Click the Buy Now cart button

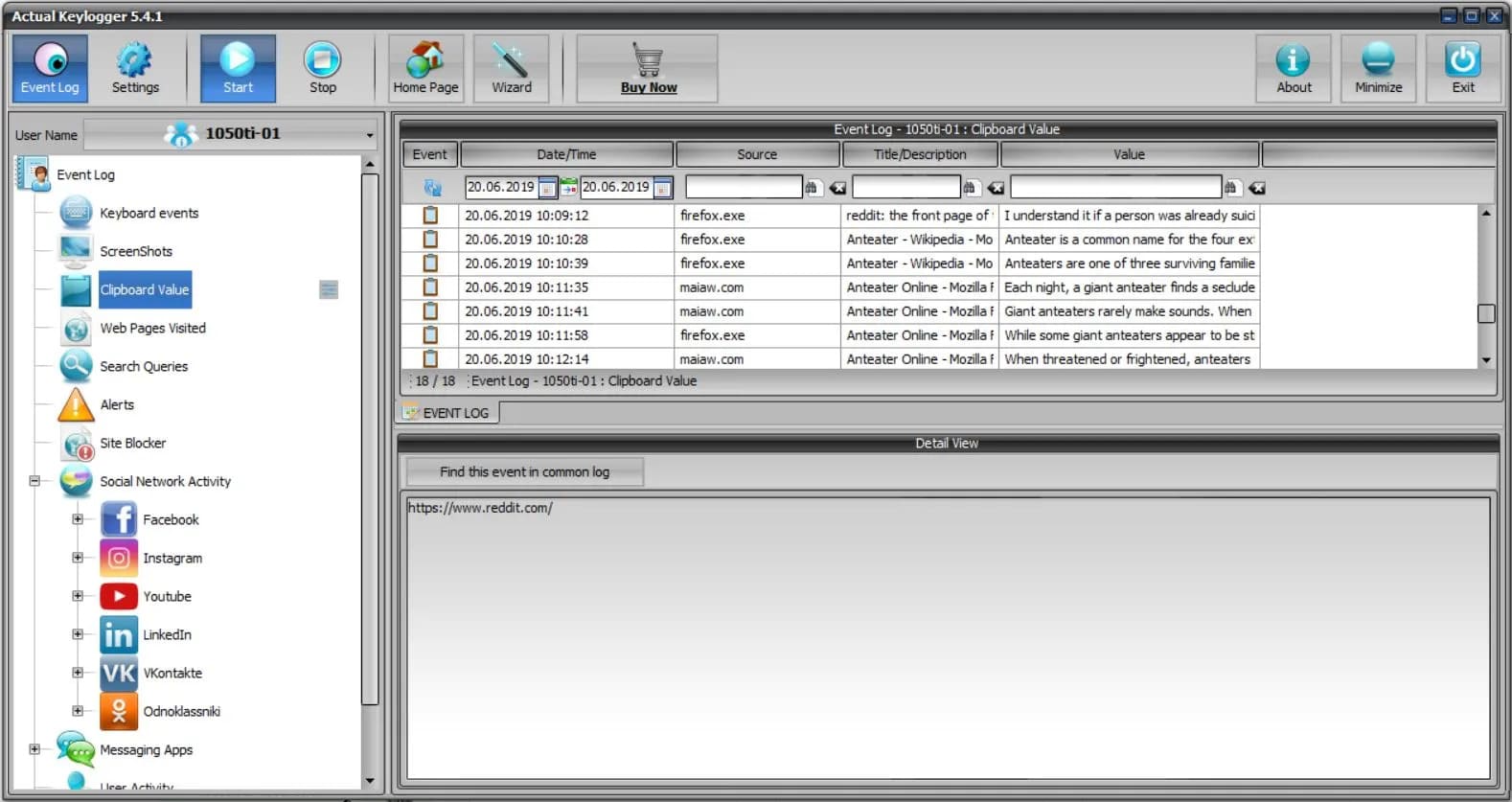click(648, 69)
